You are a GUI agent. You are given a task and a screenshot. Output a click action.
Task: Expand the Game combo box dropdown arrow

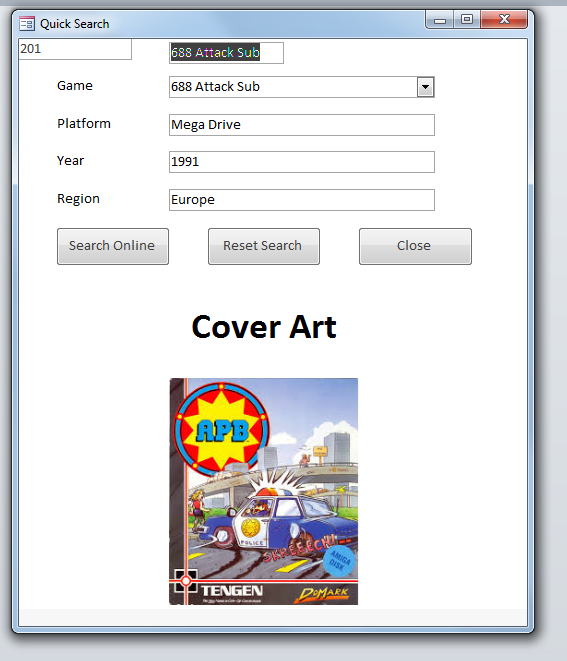(x=425, y=87)
